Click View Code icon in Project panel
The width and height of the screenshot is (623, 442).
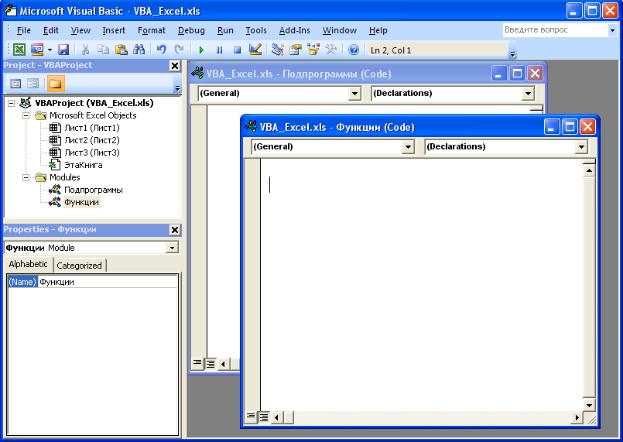pos(15,83)
